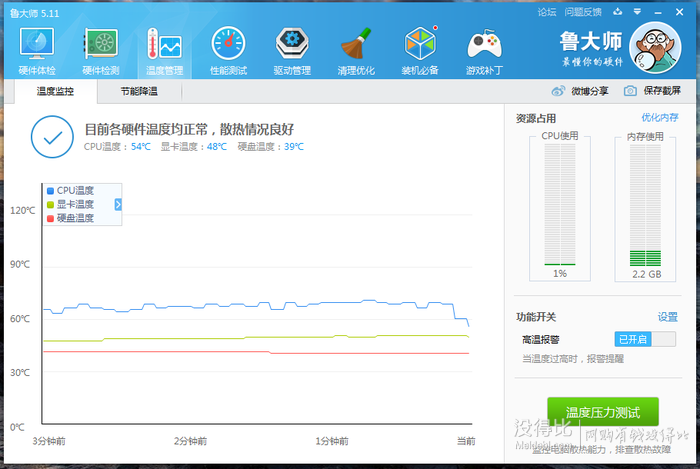700x469 pixels.
Task: Open the 设置 settings link
Action: [x=668, y=317]
